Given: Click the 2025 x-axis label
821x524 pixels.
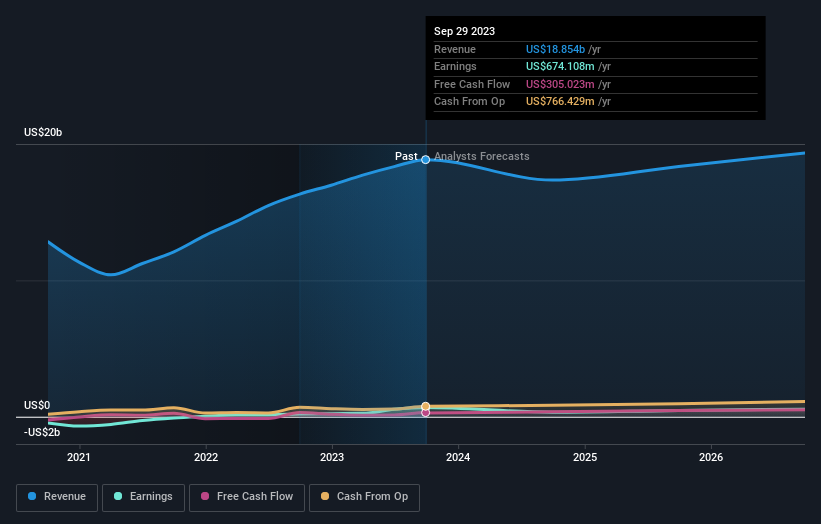Looking at the screenshot, I should tap(585, 458).
